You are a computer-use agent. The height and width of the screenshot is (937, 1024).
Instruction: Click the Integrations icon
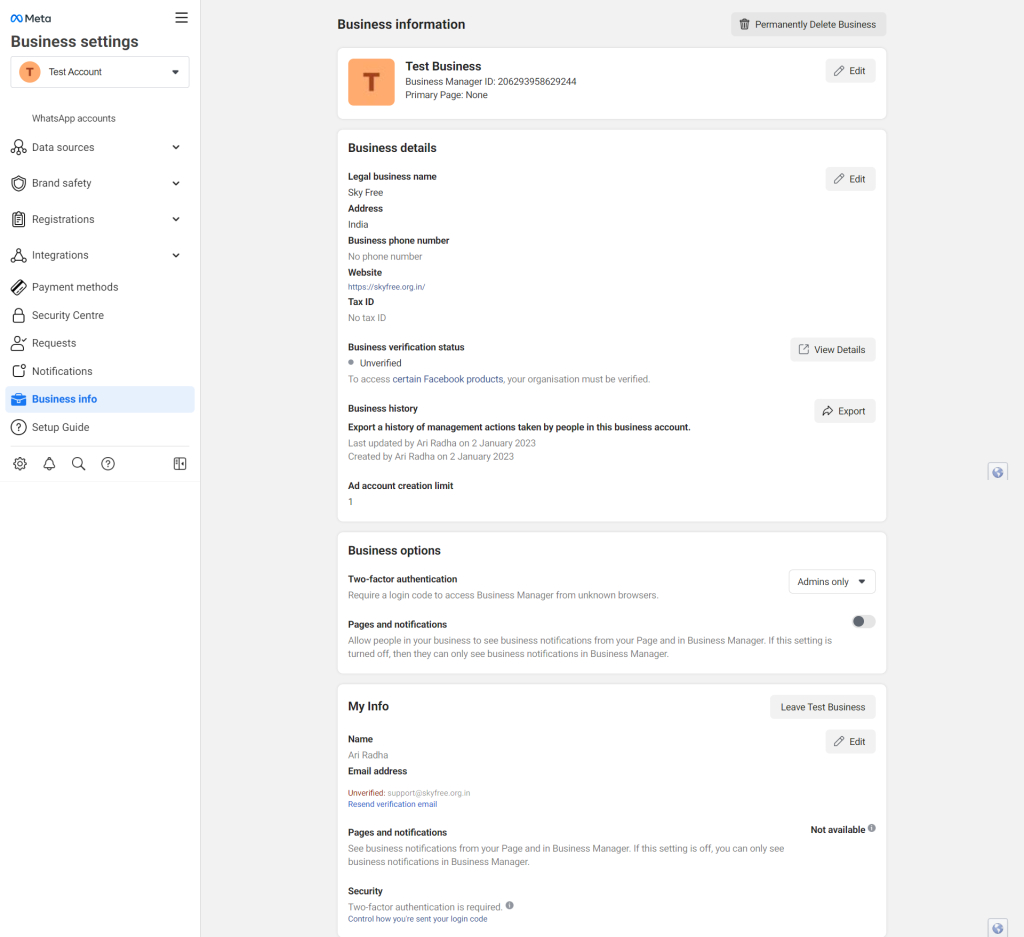click(x=19, y=255)
